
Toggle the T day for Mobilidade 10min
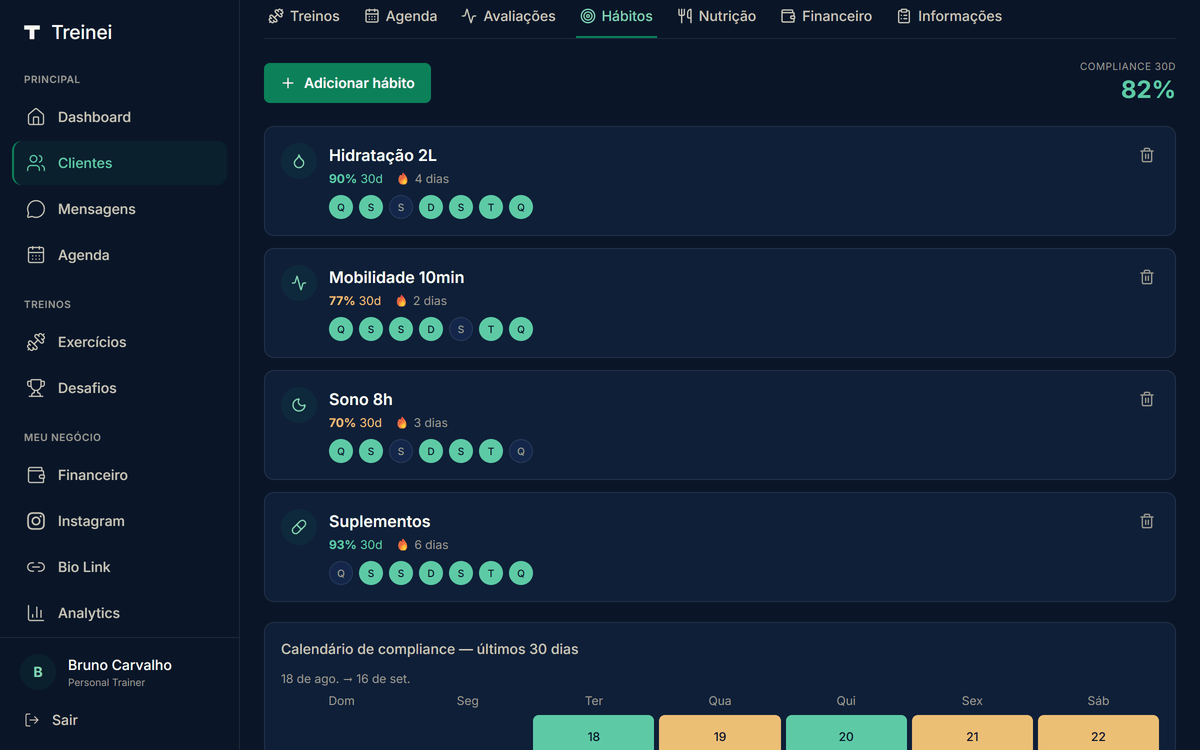(x=491, y=329)
